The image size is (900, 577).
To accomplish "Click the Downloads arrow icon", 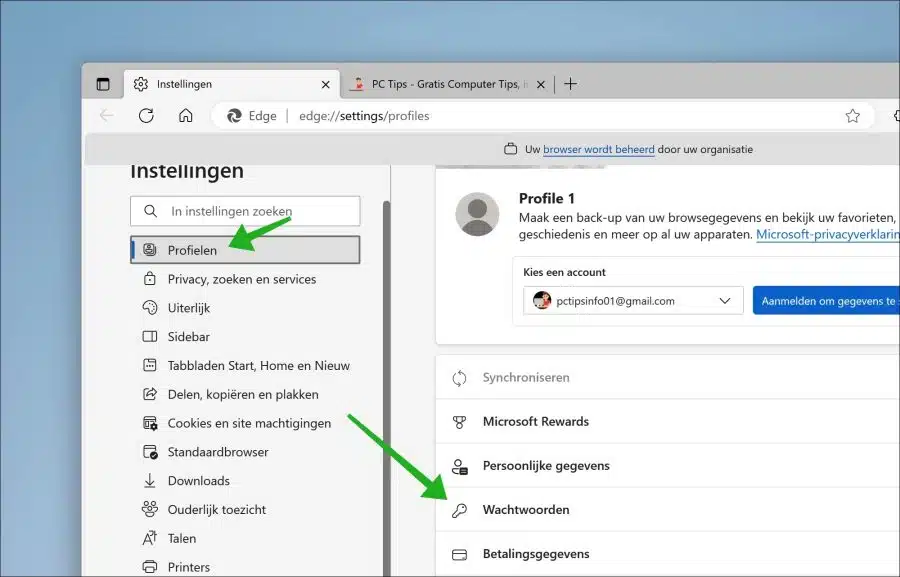I will tap(150, 481).
